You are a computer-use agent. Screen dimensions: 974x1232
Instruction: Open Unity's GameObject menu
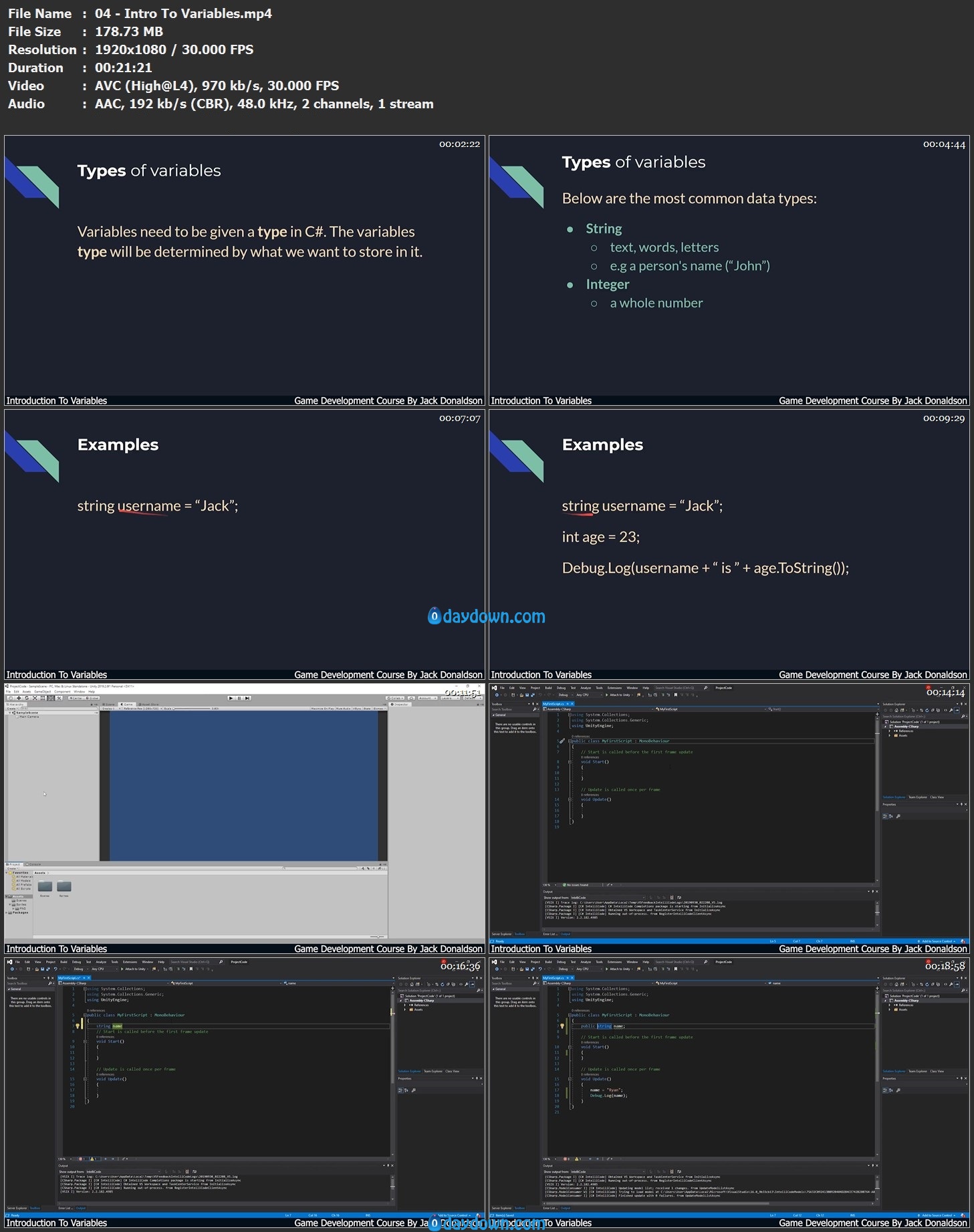click(x=42, y=691)
